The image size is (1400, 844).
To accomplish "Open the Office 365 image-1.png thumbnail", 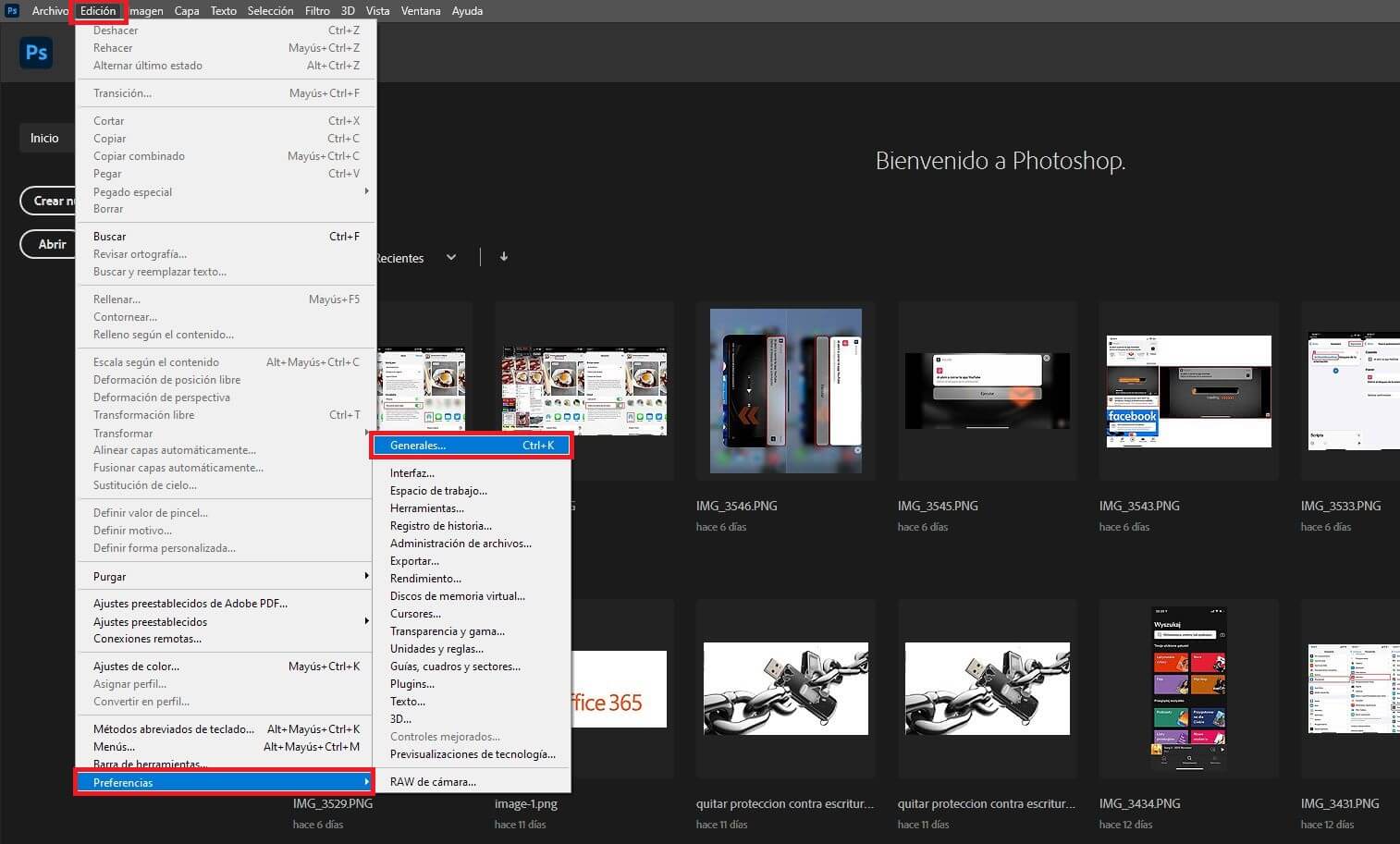I will 619,689.
